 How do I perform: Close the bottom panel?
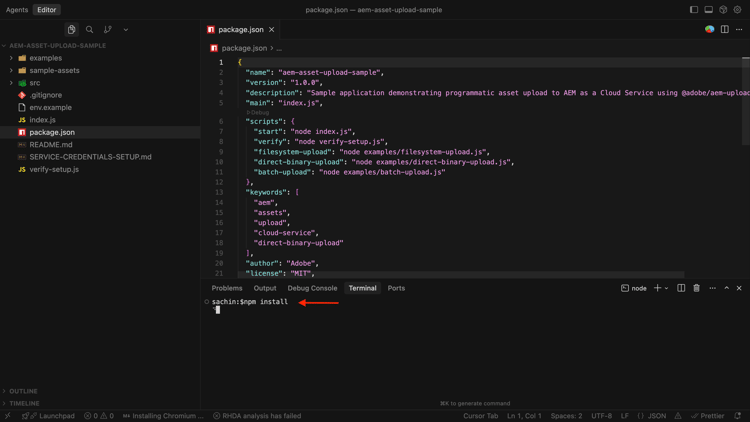click(x=739, y=288)
